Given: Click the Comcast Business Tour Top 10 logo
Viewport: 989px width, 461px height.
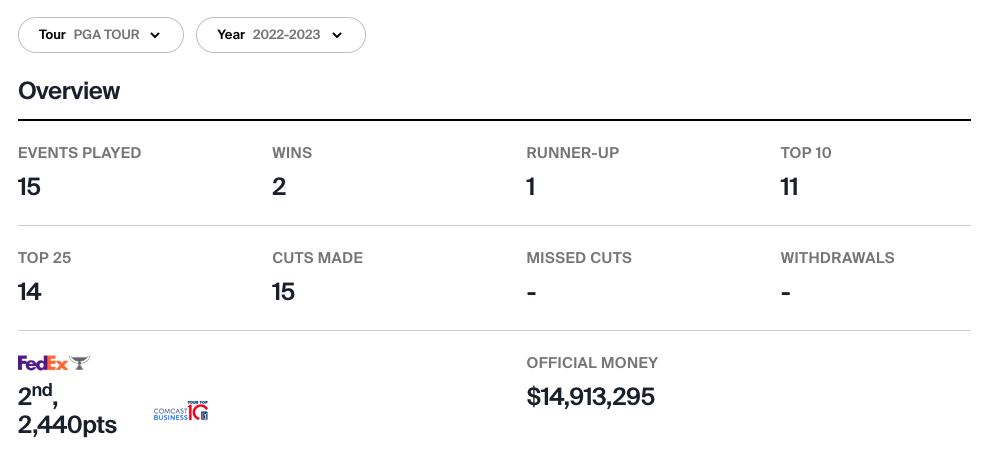Looking at the screenshot, I should pos(181,412).
